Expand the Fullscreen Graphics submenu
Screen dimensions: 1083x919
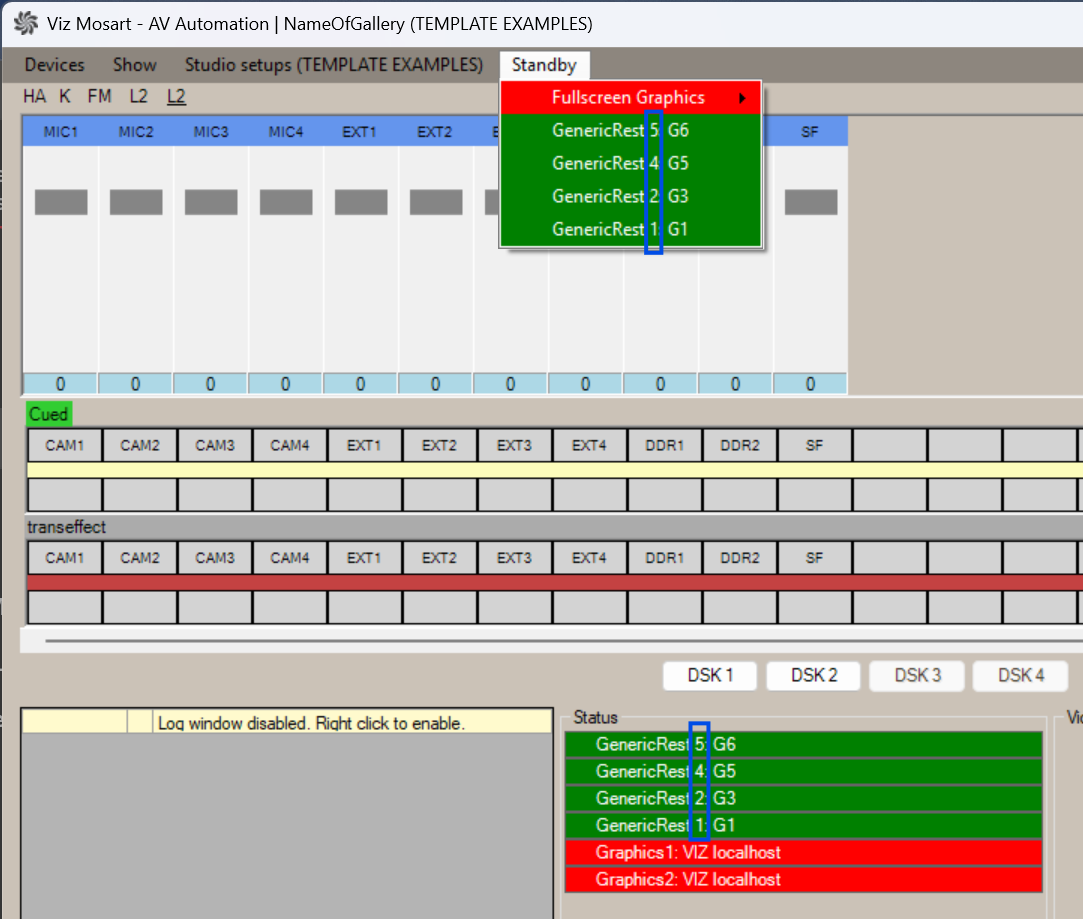click(x=630, y=98)
